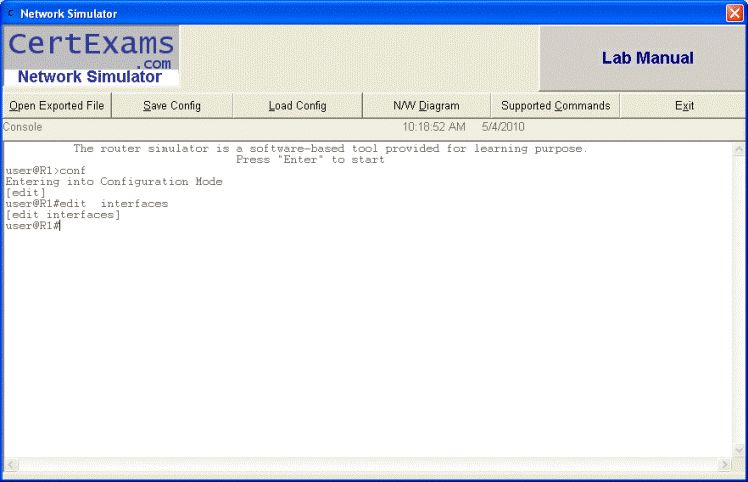Click the horizontal scrollbar track below the console
Screen dimensions: 748x482
367,465
